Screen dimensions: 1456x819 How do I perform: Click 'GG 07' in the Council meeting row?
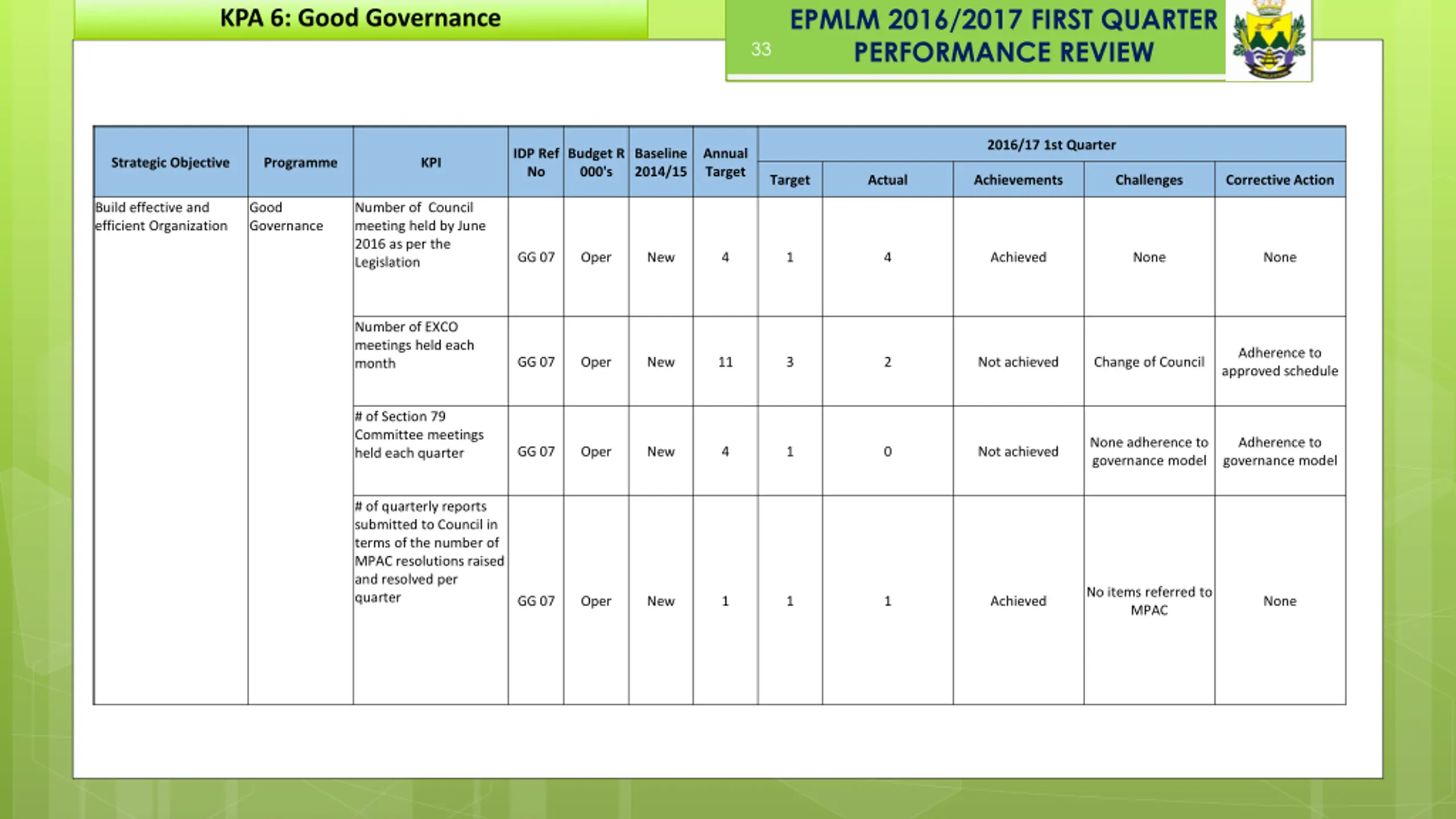536,257
